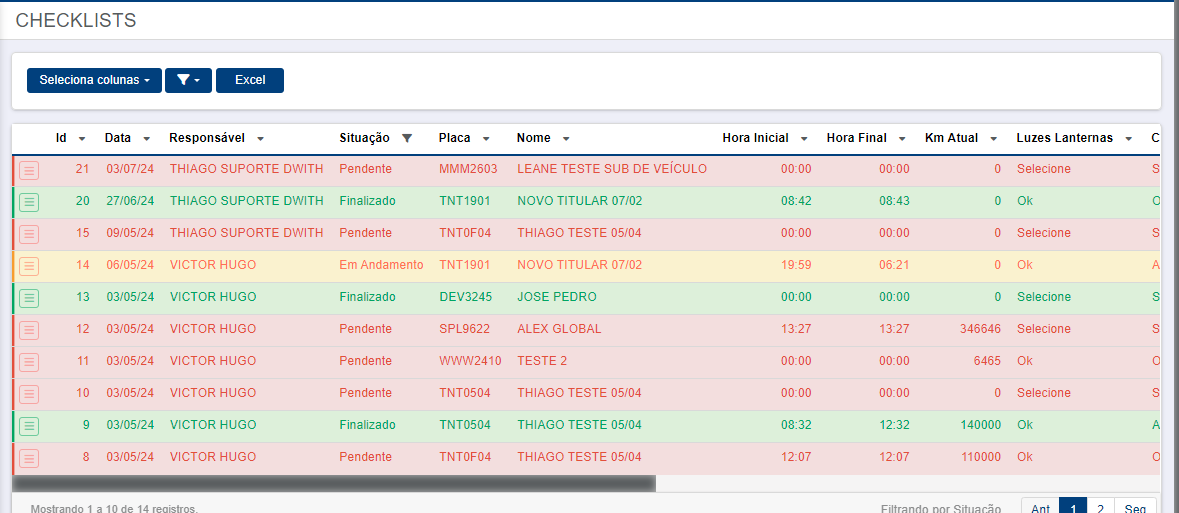Click the Em Andamento status cell
This screenshot has height=513, width=1179.
[x=381, y=265]
